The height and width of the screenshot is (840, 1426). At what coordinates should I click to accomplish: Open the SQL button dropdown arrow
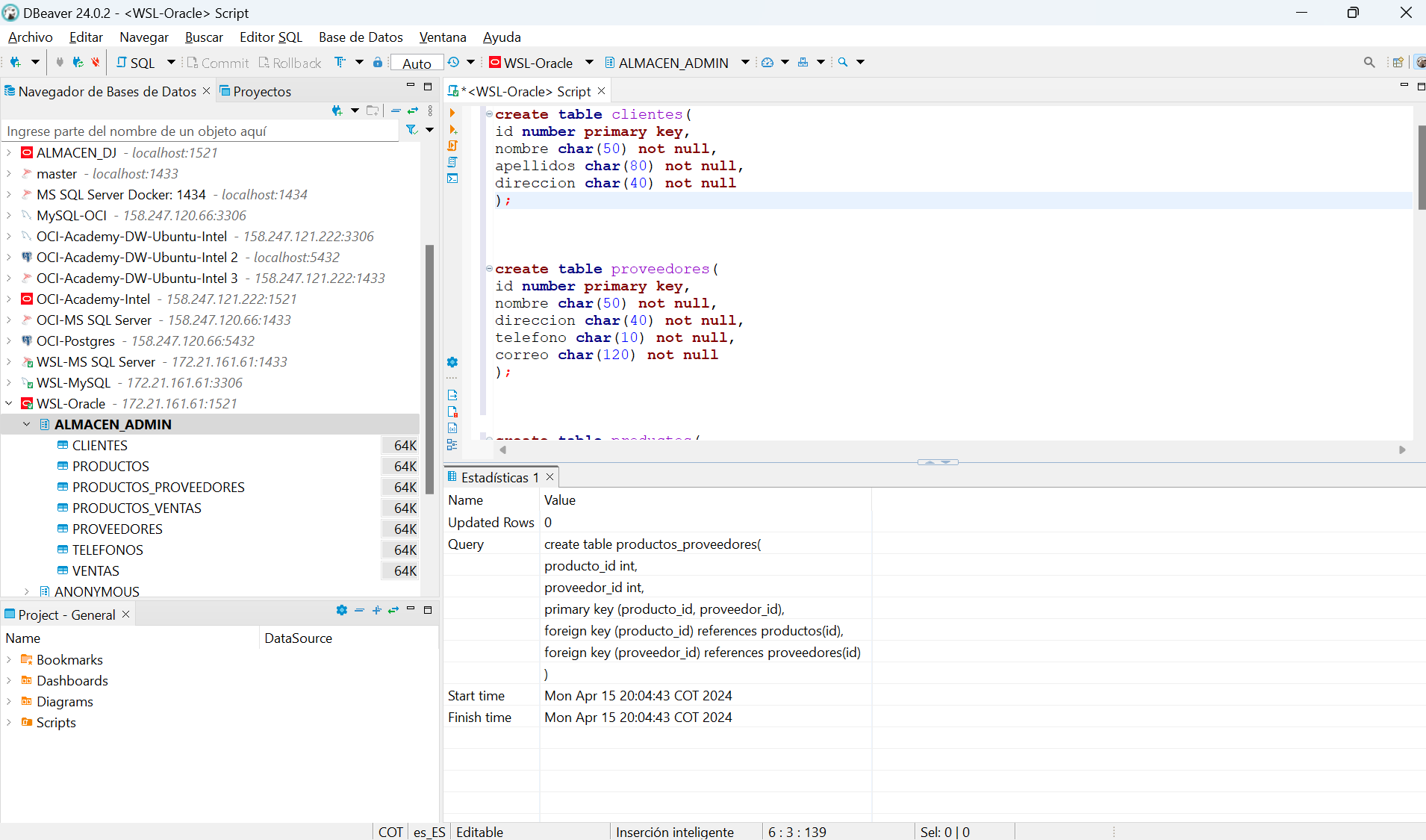click(x=171, y=63)
